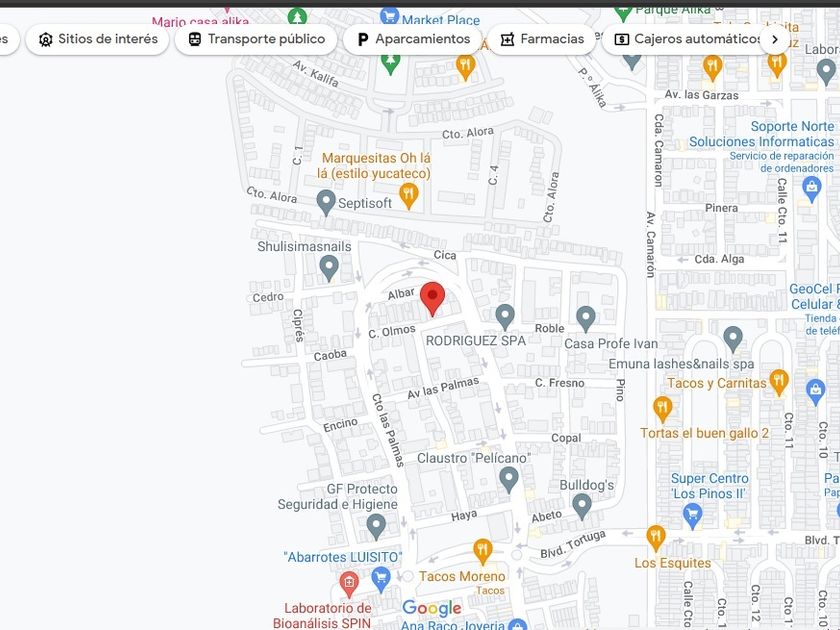Click the Market Place shopping cart pin
Image resolution: width=840 pixels, height=630 pixels.
389,16
